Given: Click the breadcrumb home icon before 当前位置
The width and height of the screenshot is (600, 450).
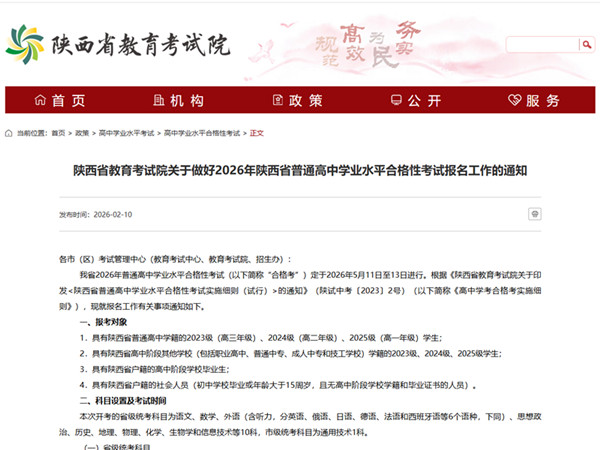Looking at the screenshot, I should pos(8,133).
